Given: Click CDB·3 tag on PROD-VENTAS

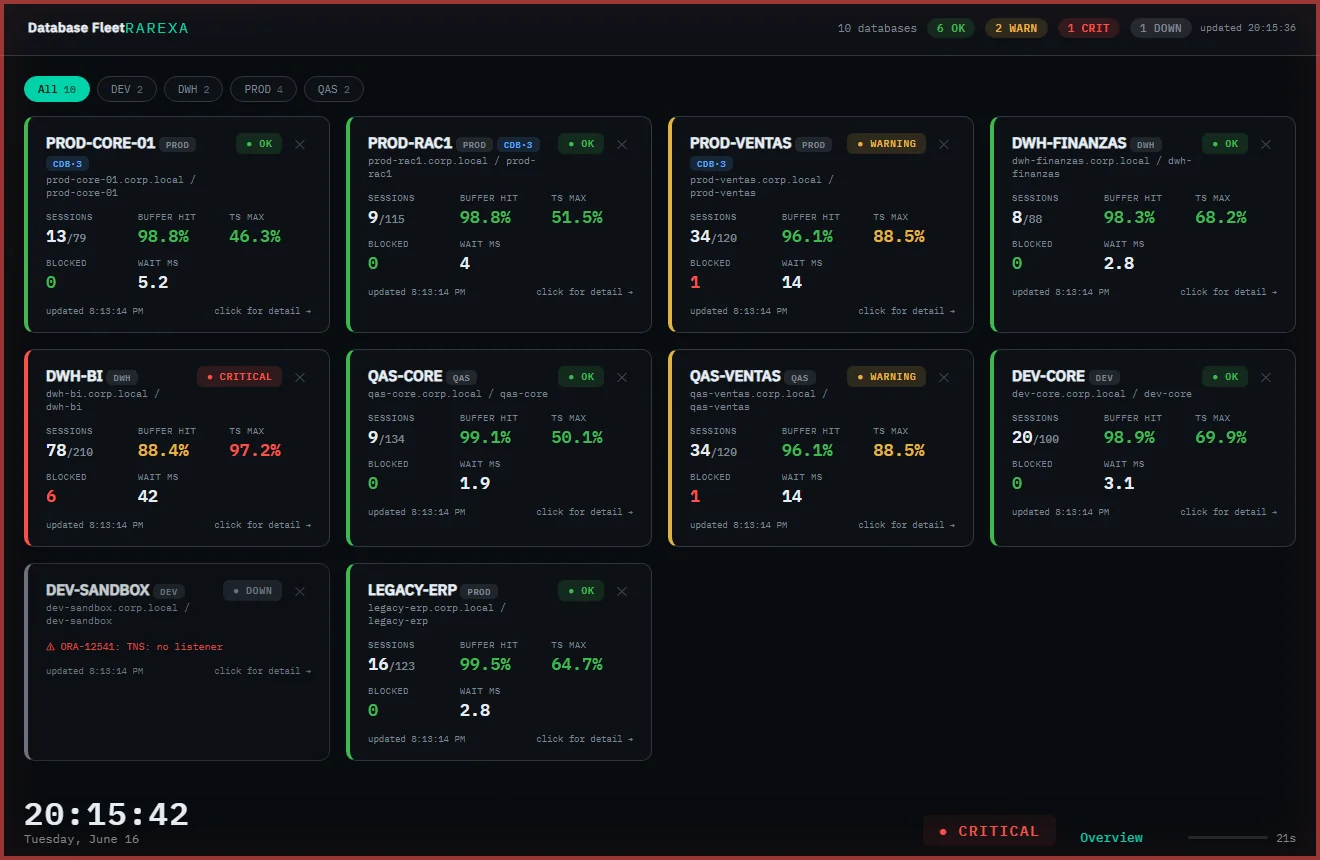Looking at the screenshot, I should pyautogui.click(x=712, y=164).
